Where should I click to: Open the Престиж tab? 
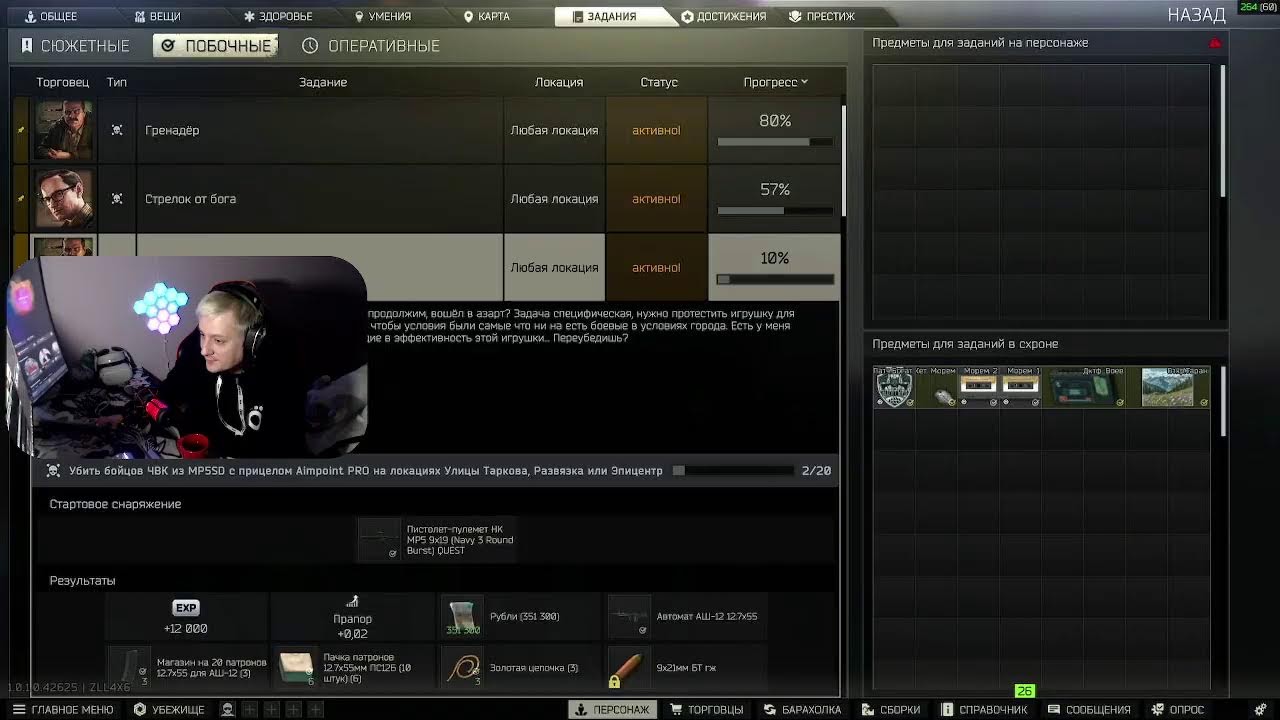pyautogui.click(x=821, y=16)
